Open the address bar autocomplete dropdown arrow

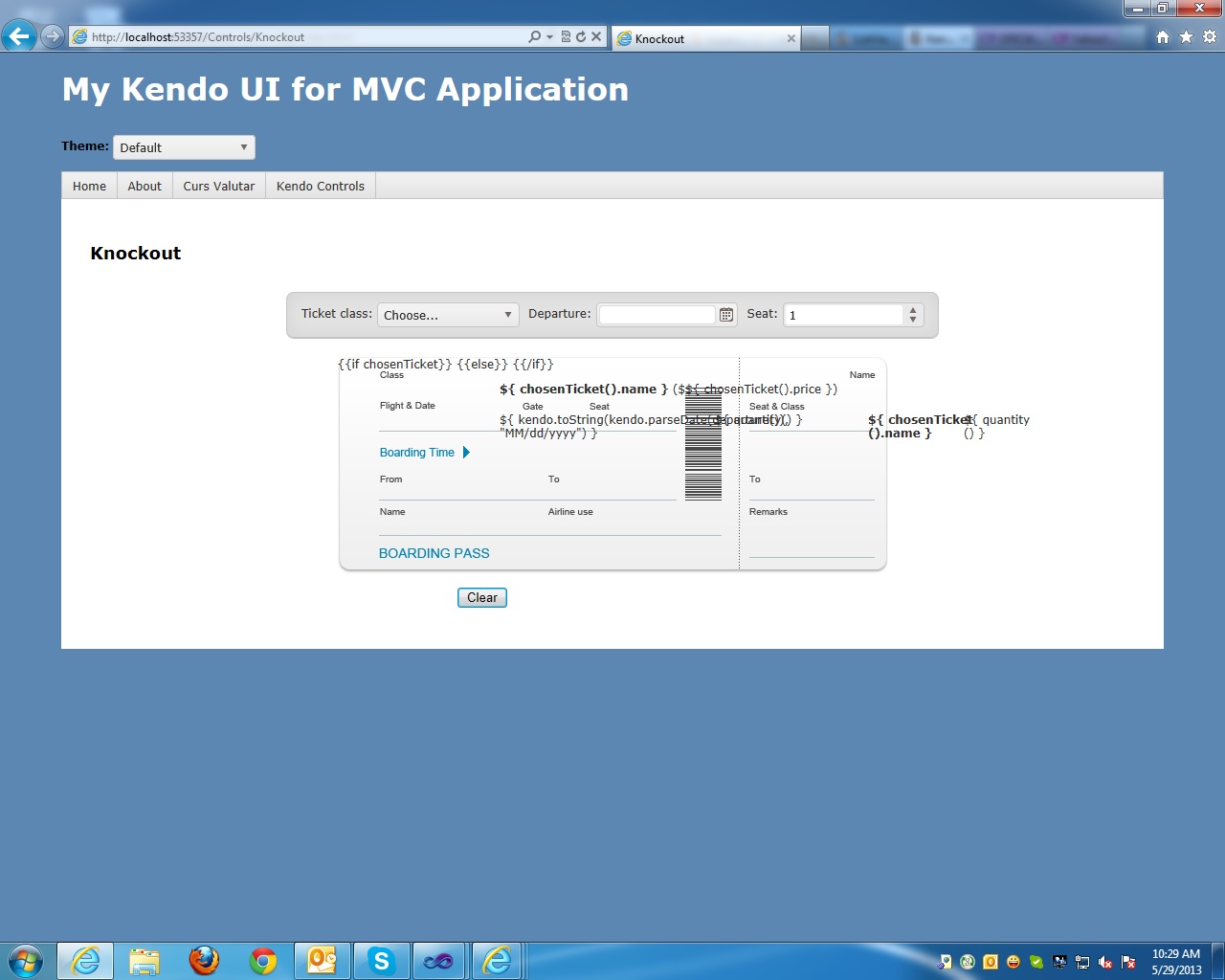549,36
